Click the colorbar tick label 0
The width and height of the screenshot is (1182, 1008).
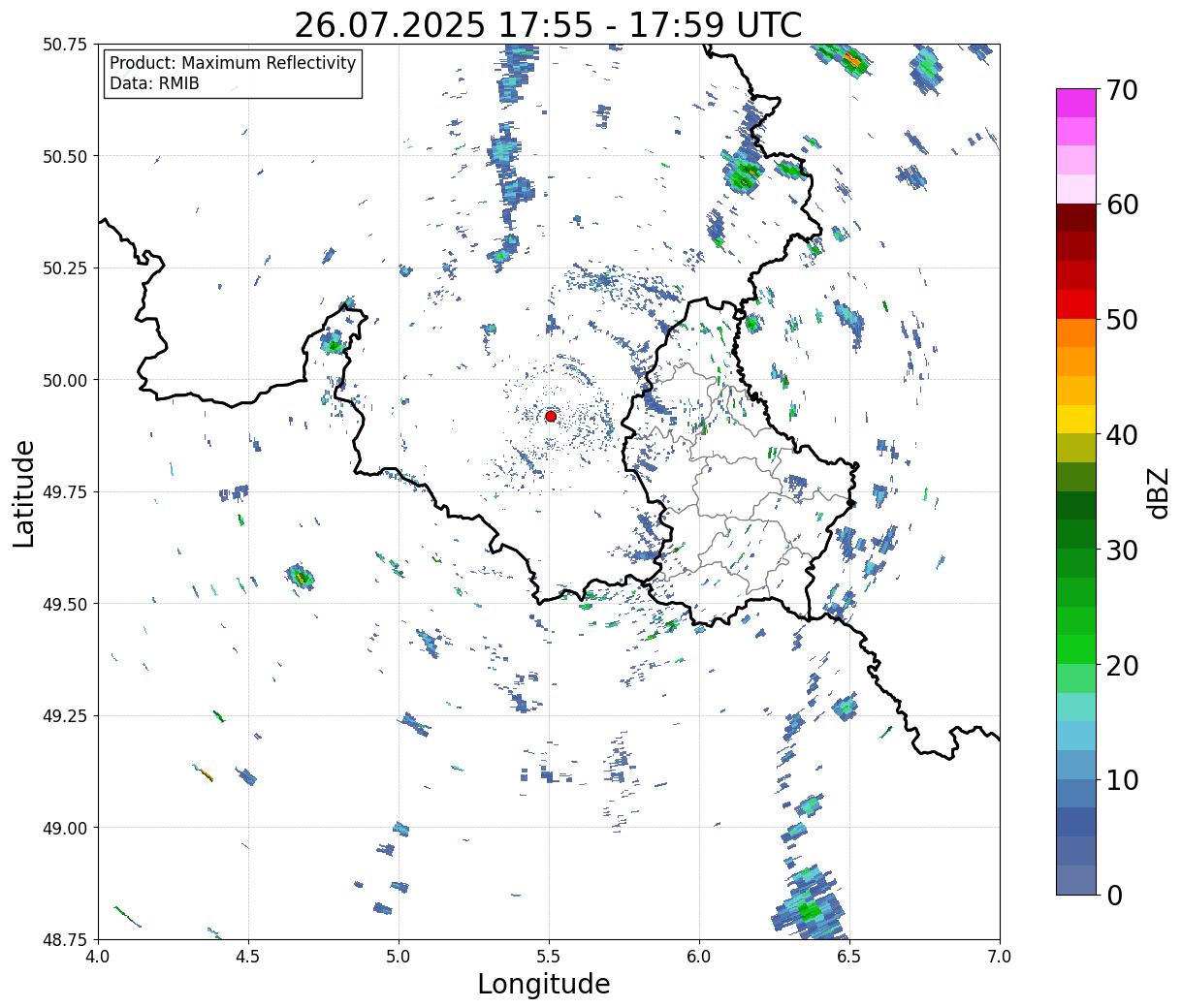tap(1113, 896)
